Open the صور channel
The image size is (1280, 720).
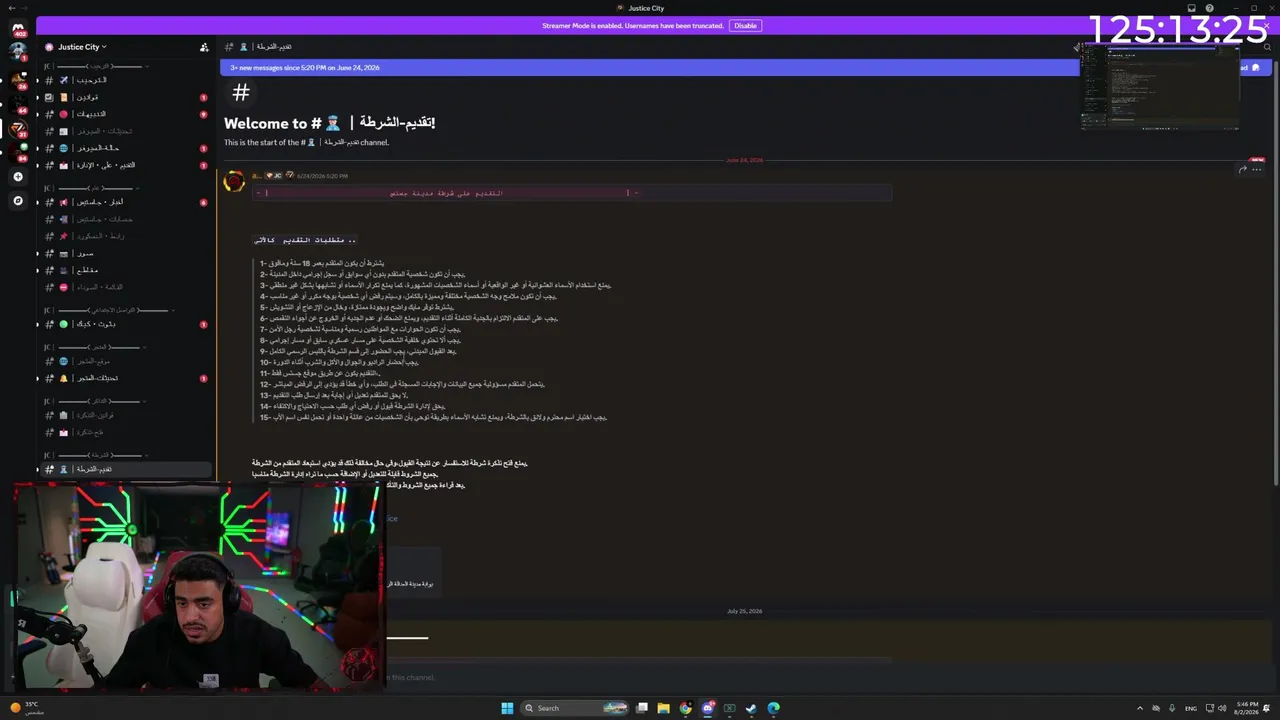[126, 253]
